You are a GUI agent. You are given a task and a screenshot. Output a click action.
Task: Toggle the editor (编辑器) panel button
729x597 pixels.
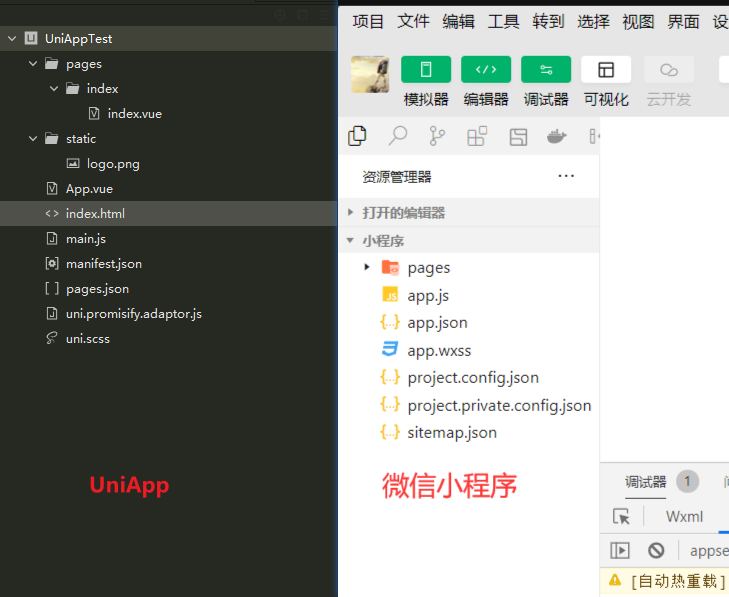(486, 70)
